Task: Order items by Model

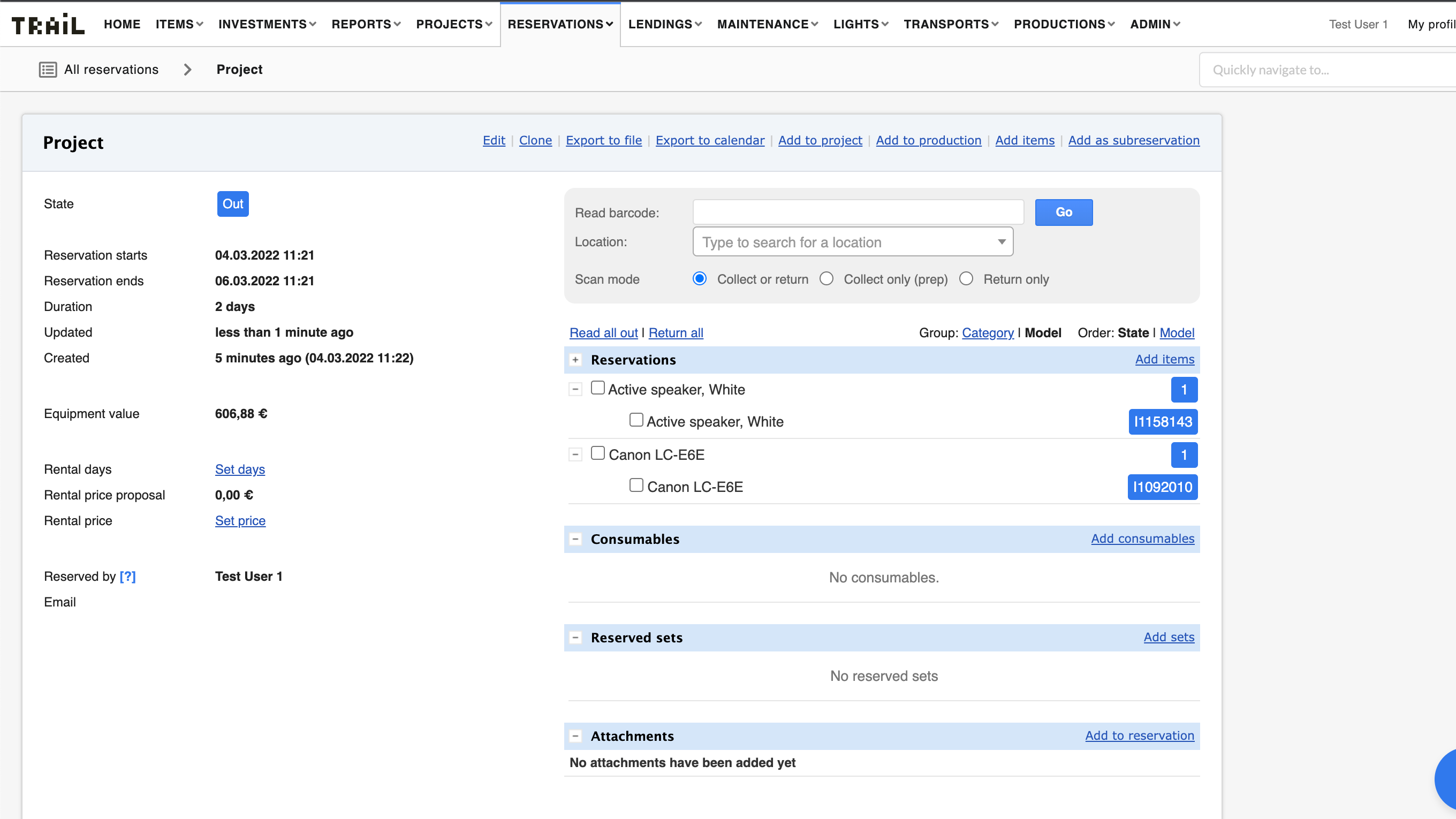Action: point(1177,333)
